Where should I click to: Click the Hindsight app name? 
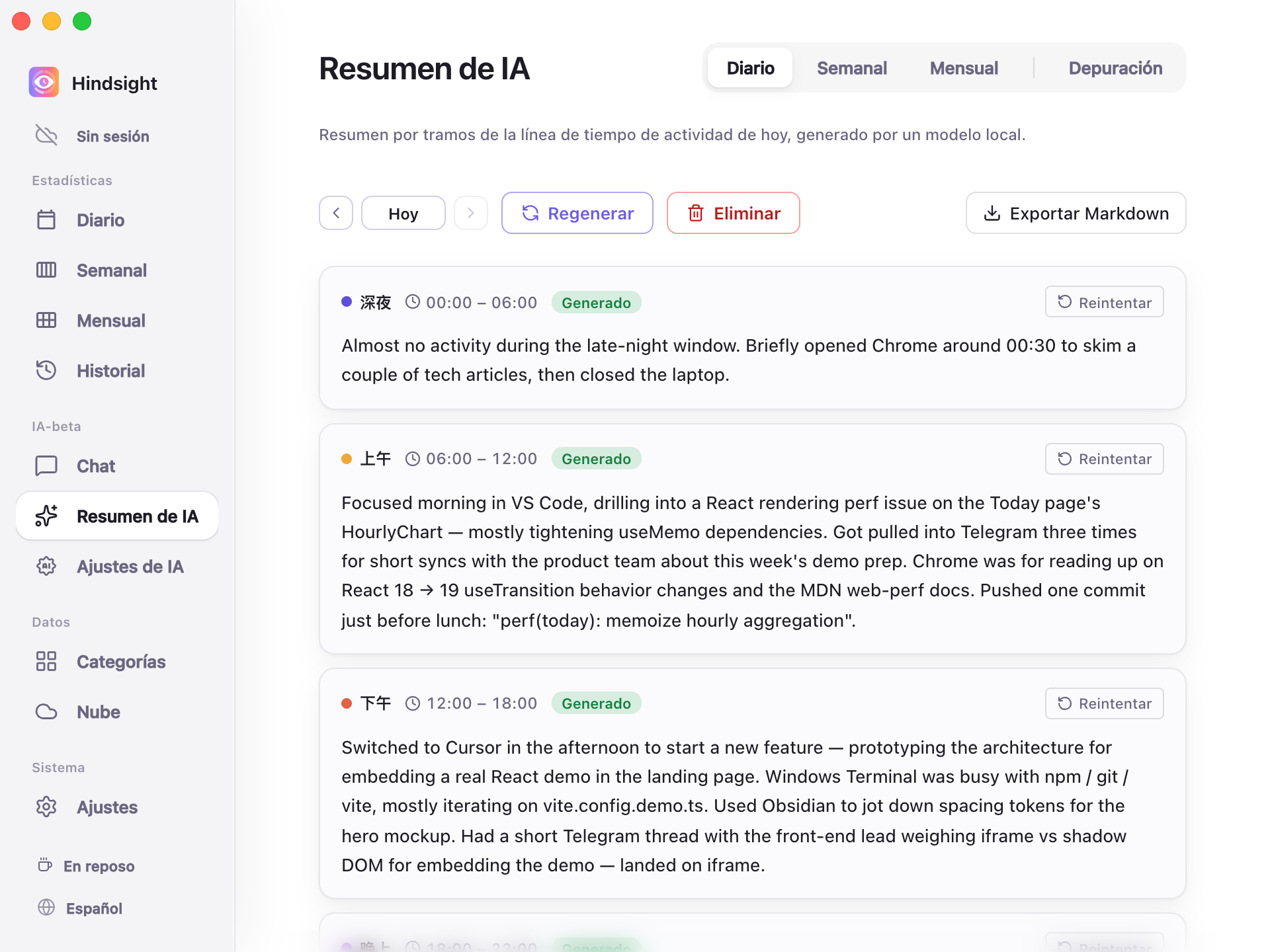[114, 83]
